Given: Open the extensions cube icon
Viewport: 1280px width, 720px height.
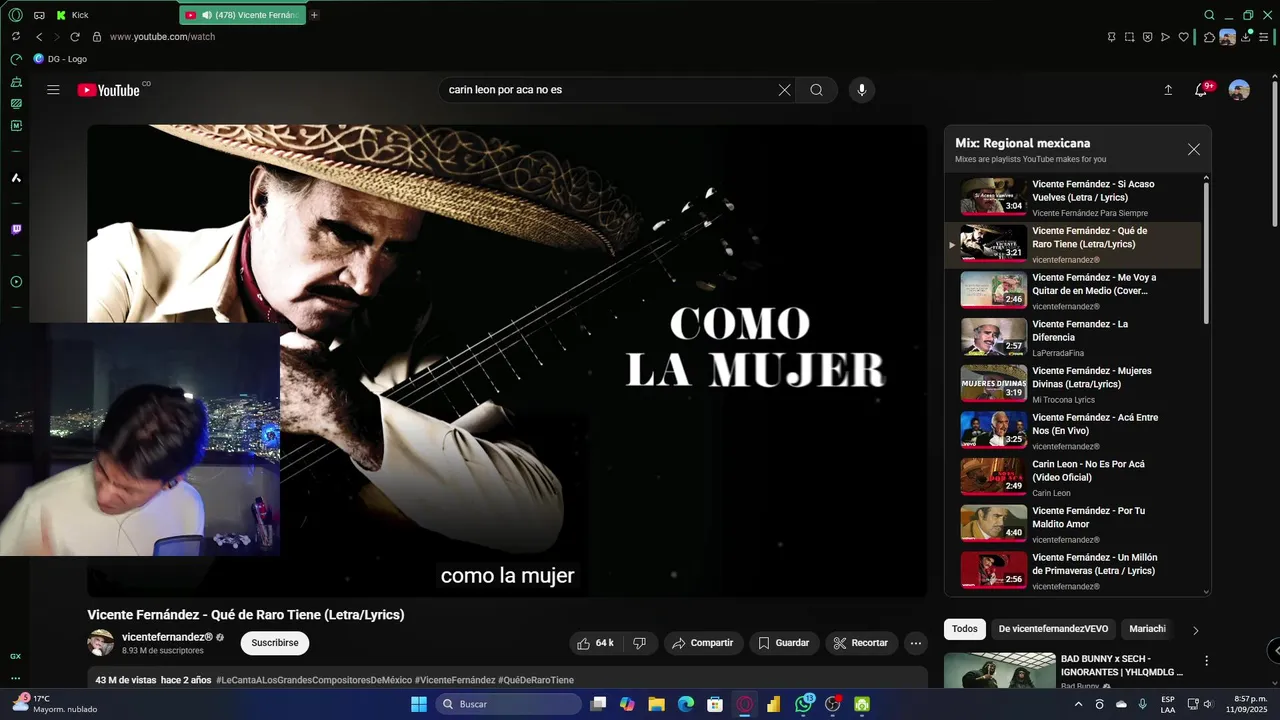Looking at the screenshot, I should click(1209, 37).
